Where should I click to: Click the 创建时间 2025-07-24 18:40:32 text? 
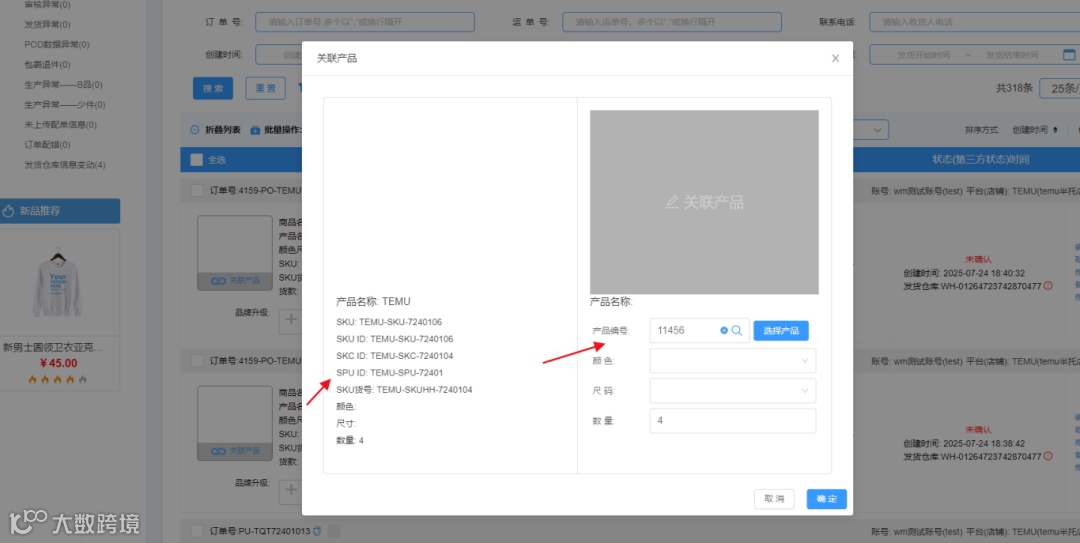(x=964, y=273)
